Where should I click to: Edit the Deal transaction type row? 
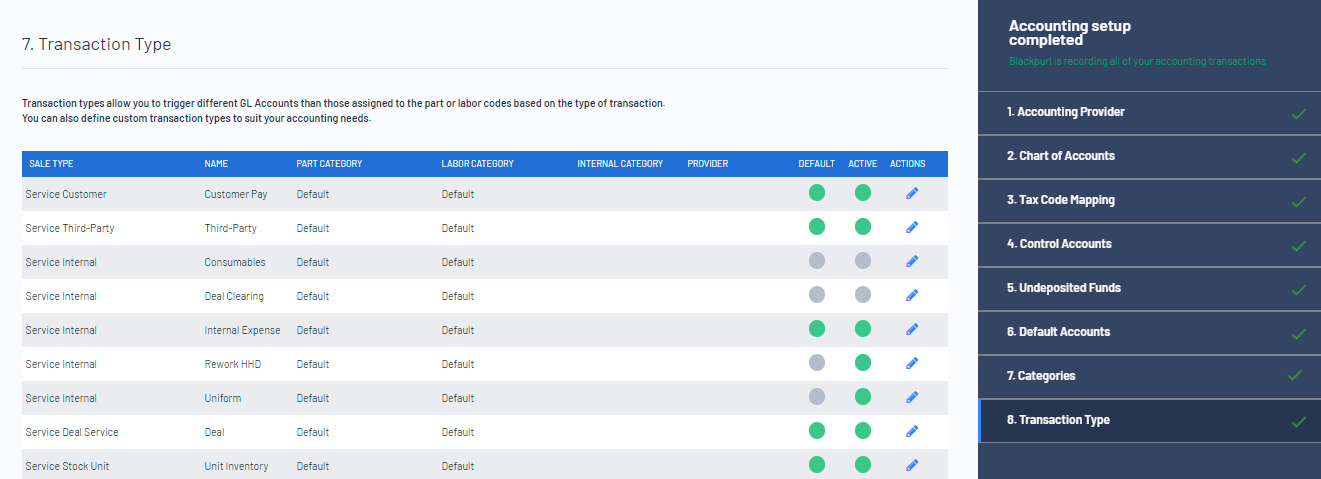912,431
